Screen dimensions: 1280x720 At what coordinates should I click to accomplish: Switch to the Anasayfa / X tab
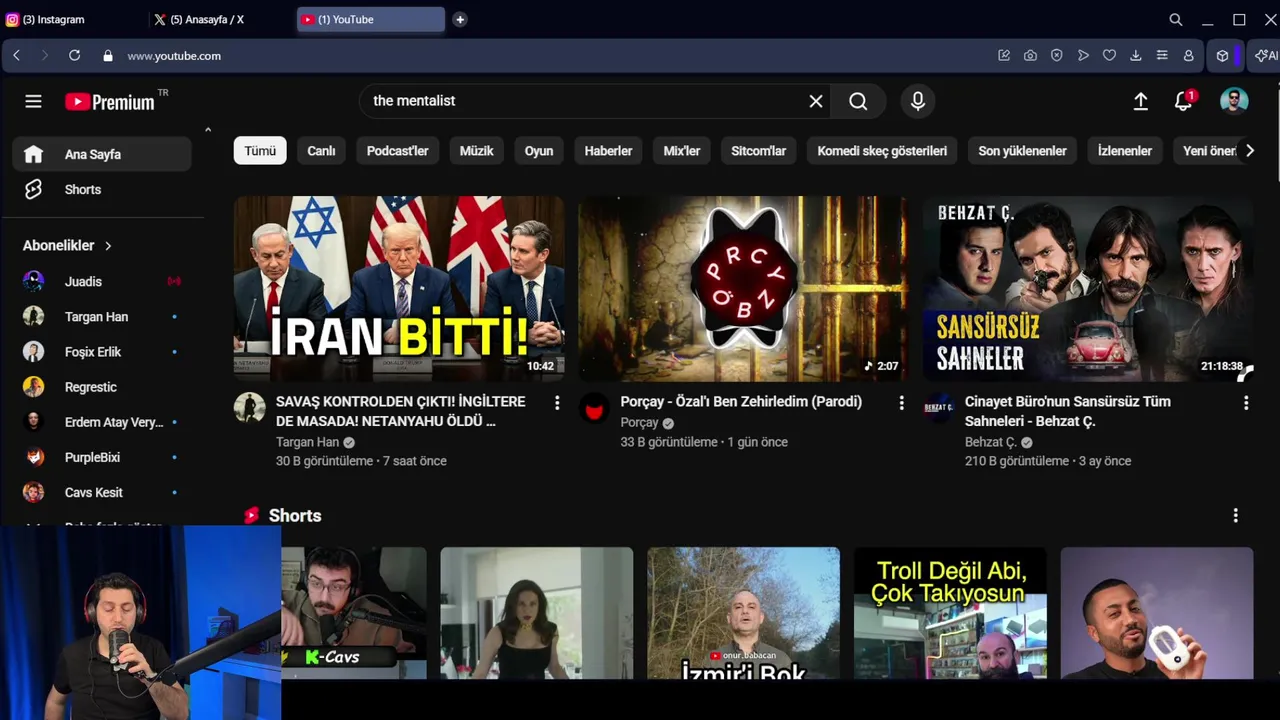click(222, 19)
